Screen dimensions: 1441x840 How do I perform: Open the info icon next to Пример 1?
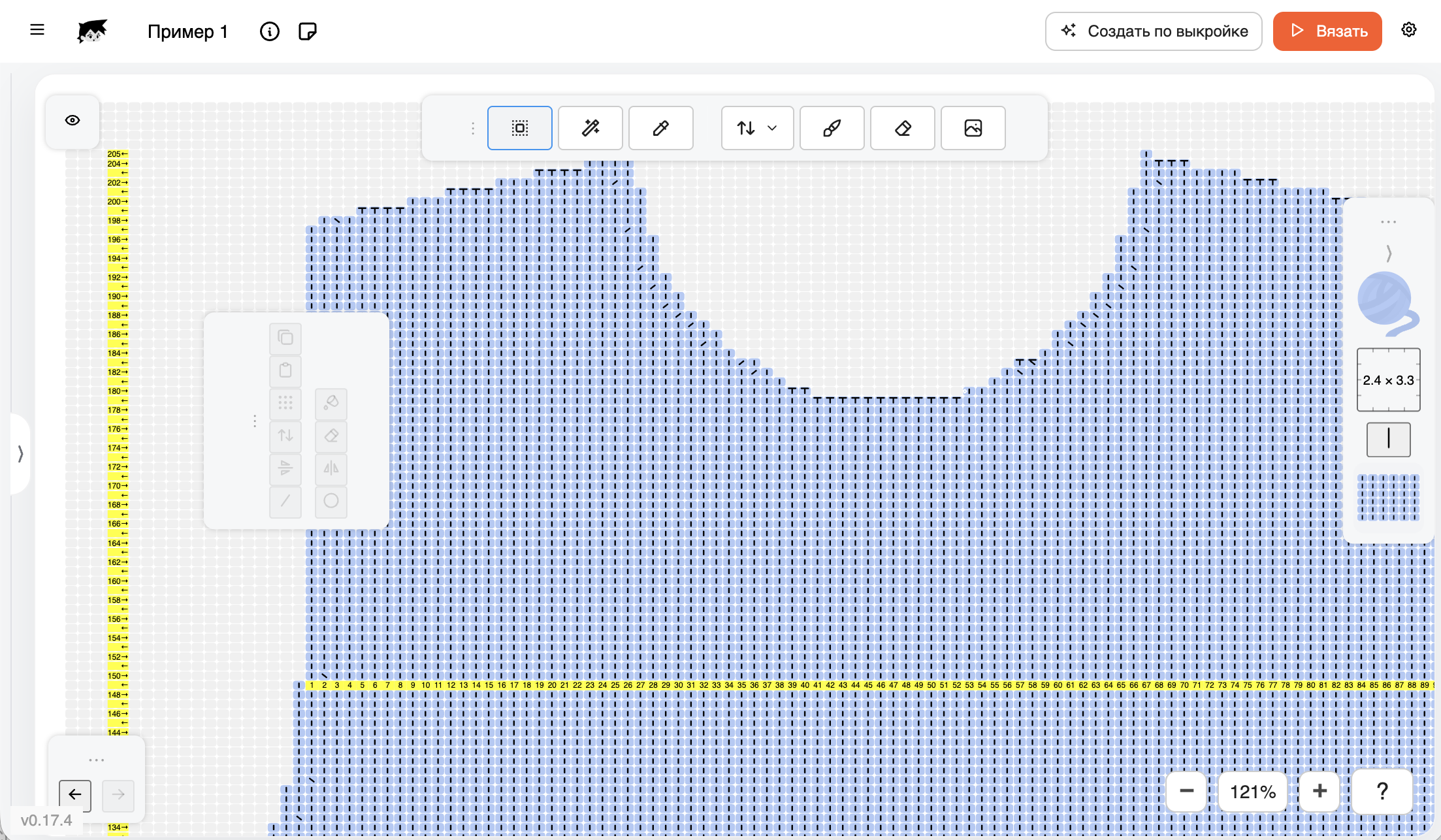click(269, 31)
